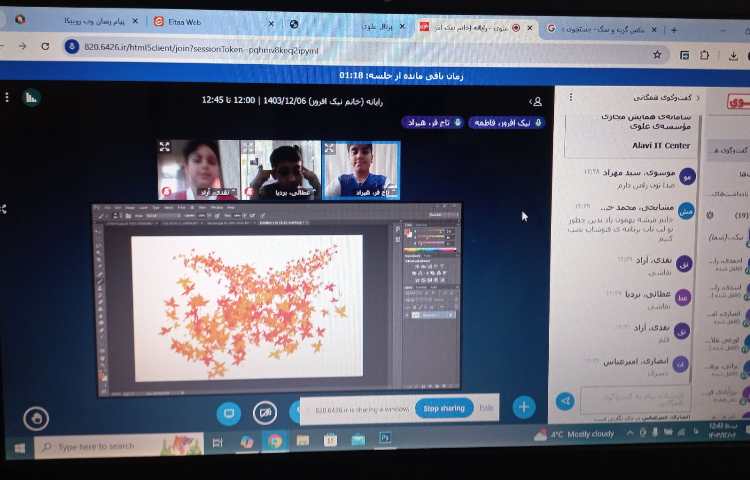Expand the left webcam video to fullscreen
The height and width of the screenshot is (480, 750).
tap(165, 147)
